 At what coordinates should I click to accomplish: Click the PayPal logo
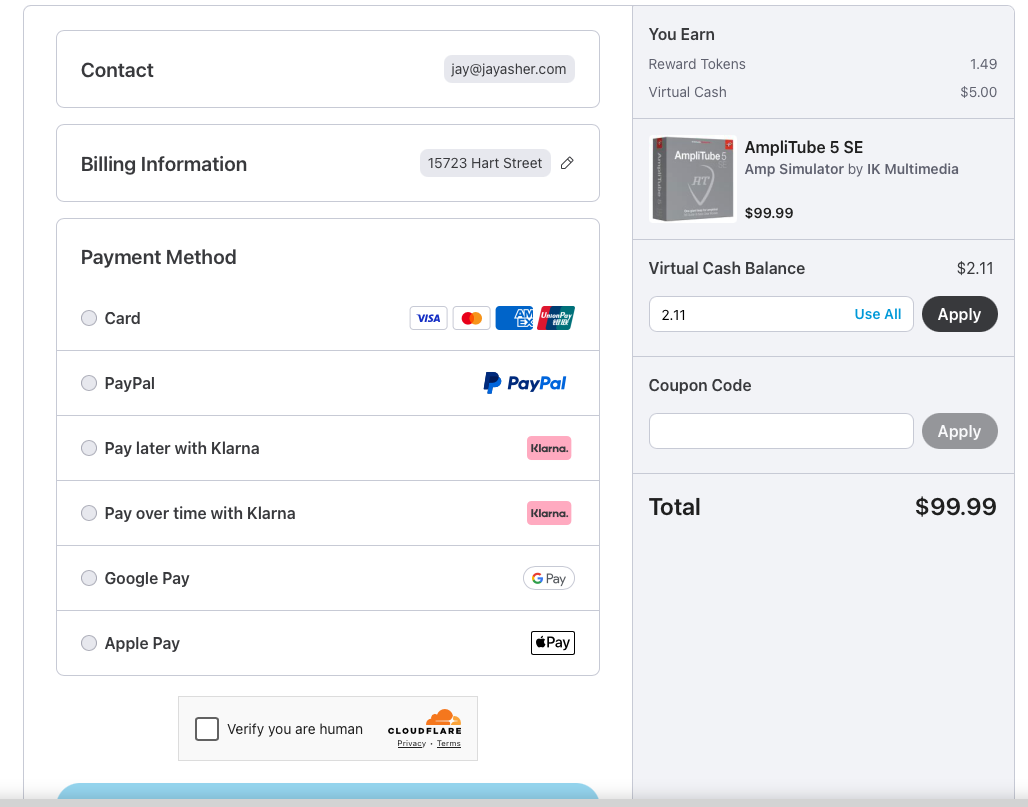pos(525,383)
